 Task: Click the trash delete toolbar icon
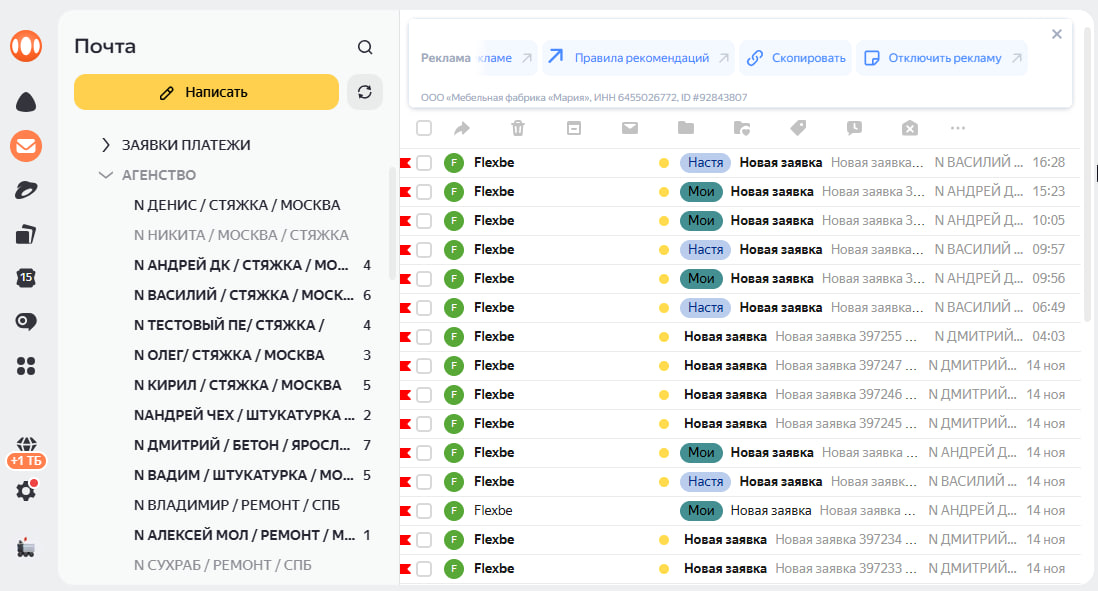pos(518,128)
